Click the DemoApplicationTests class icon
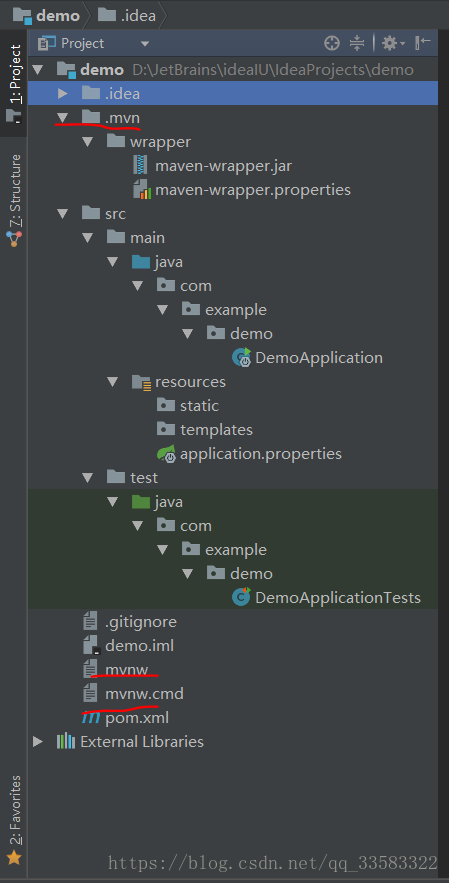Image resolution: width=449 pixels, height=883 pixels. click(242, 597)
